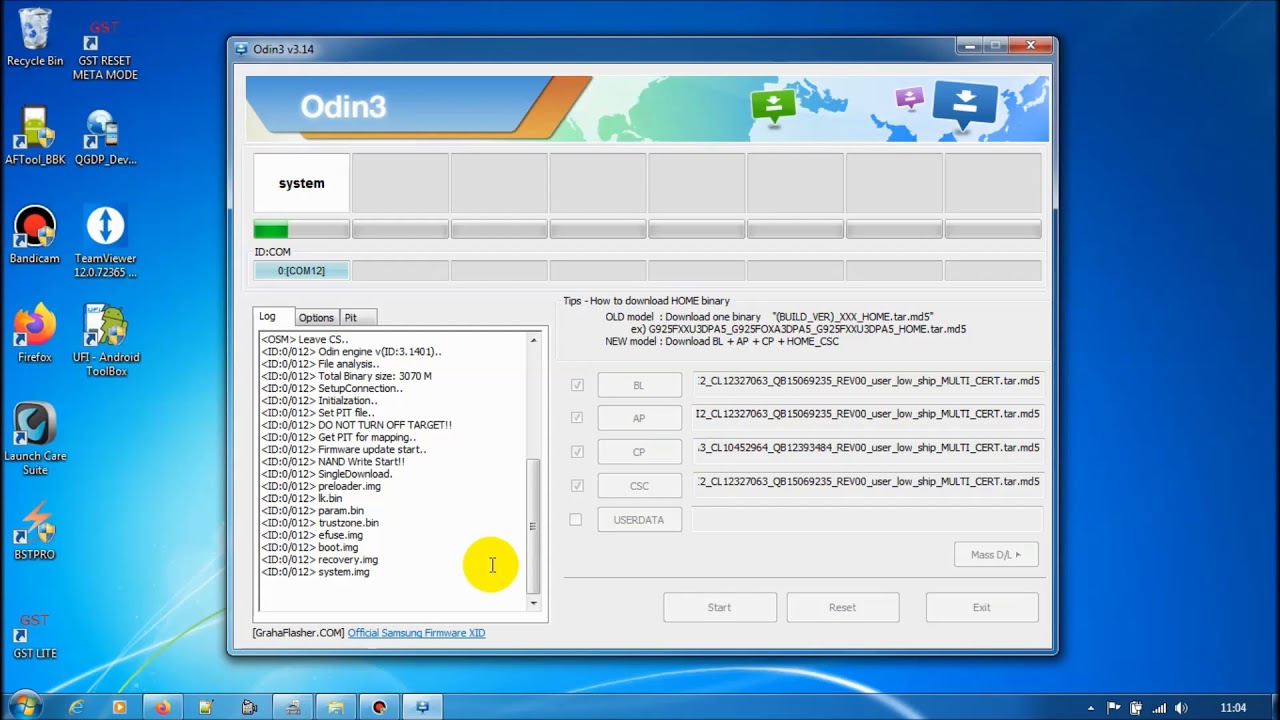Open the volume speaker tray icon
The height and width of the screenshot is (720, 1280).
pos(1183,708)
